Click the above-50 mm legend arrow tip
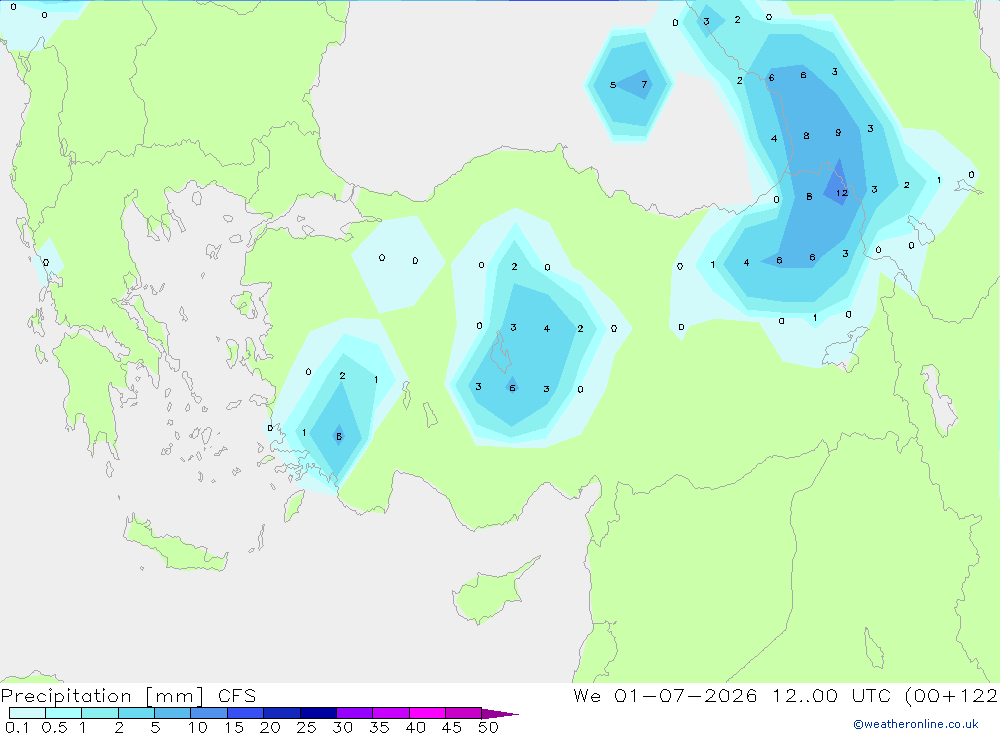Viewport: 1000px width, 733px height. point(500,714)
